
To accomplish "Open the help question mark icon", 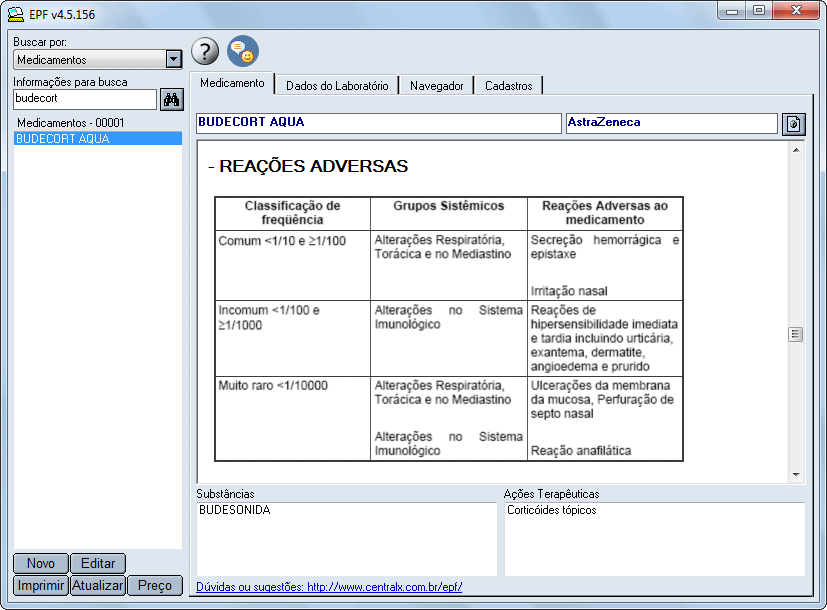I will (205, 51).
